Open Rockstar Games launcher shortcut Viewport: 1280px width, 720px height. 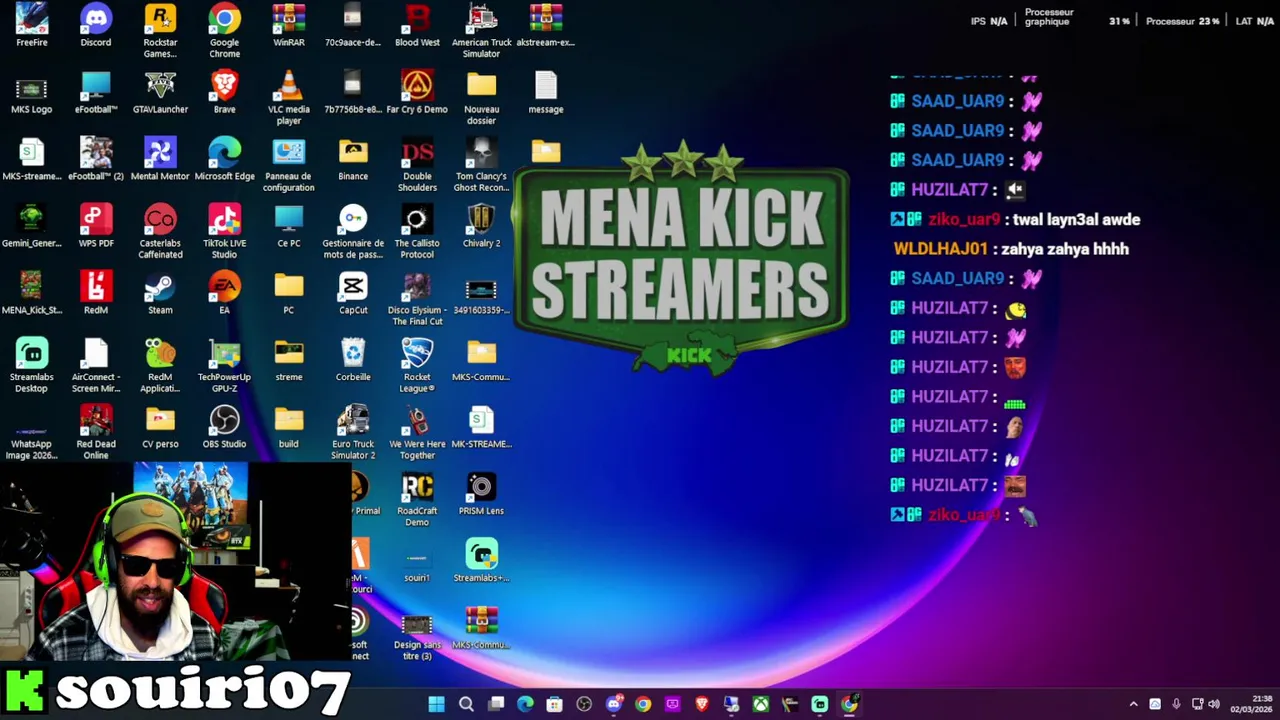point(160,31)
